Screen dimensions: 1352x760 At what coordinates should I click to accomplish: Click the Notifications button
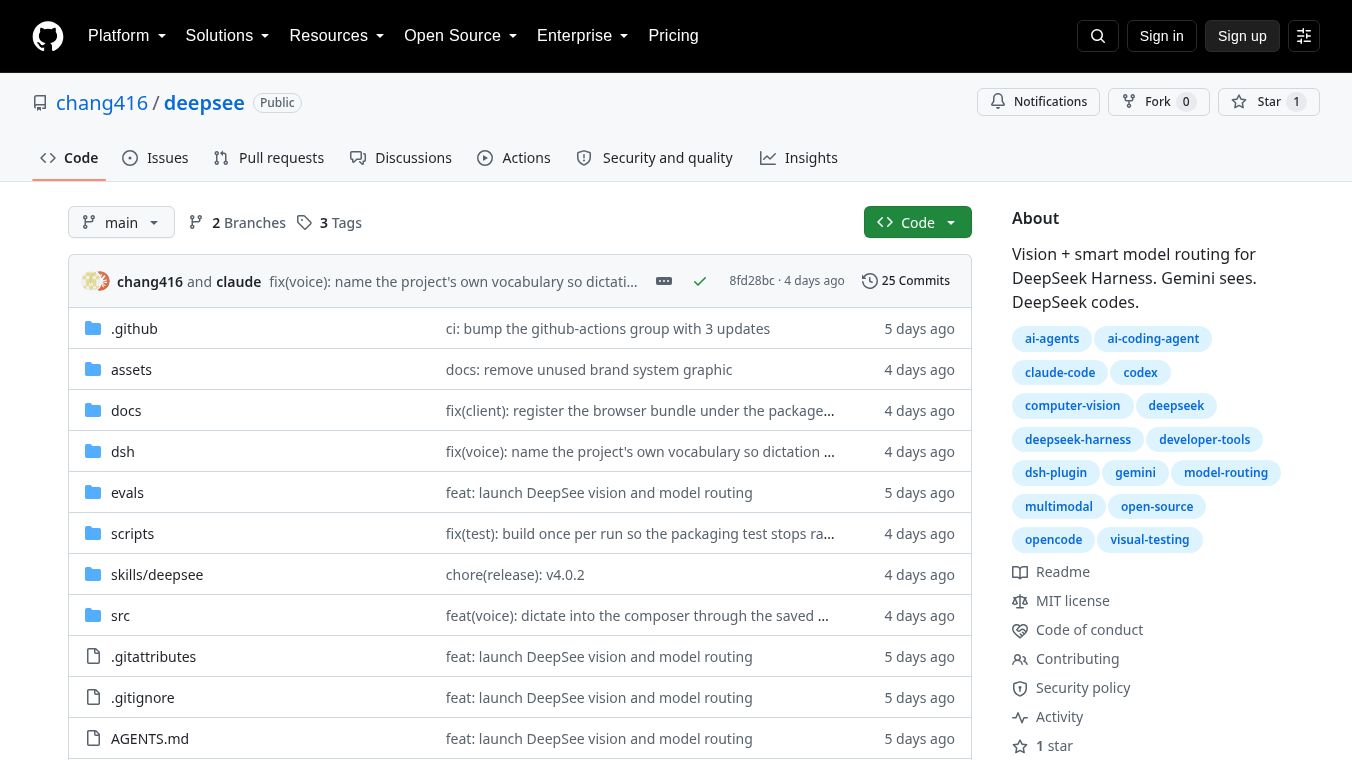1038,102
